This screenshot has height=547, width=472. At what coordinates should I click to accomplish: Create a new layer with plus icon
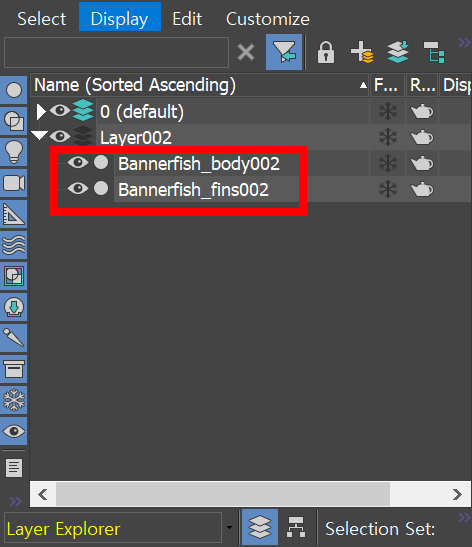(362, 52)
